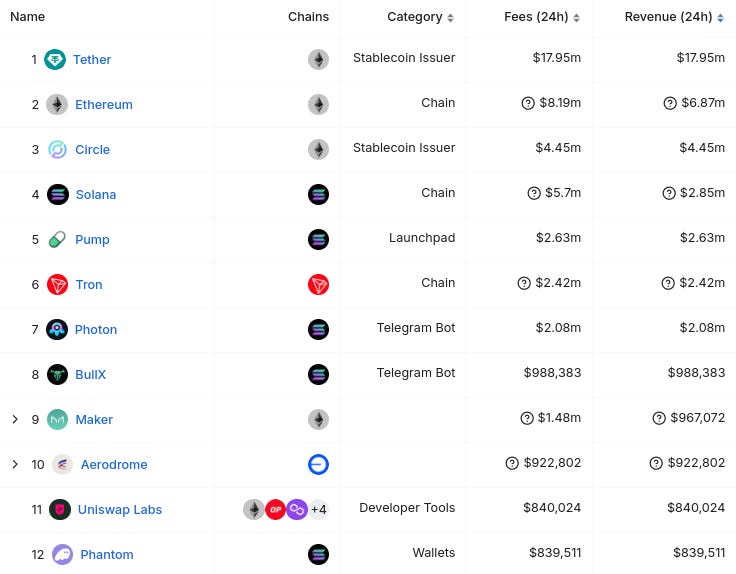The image size is (736, 574).
Task: Click Developer Tools category cell
Action: [407, 508]
